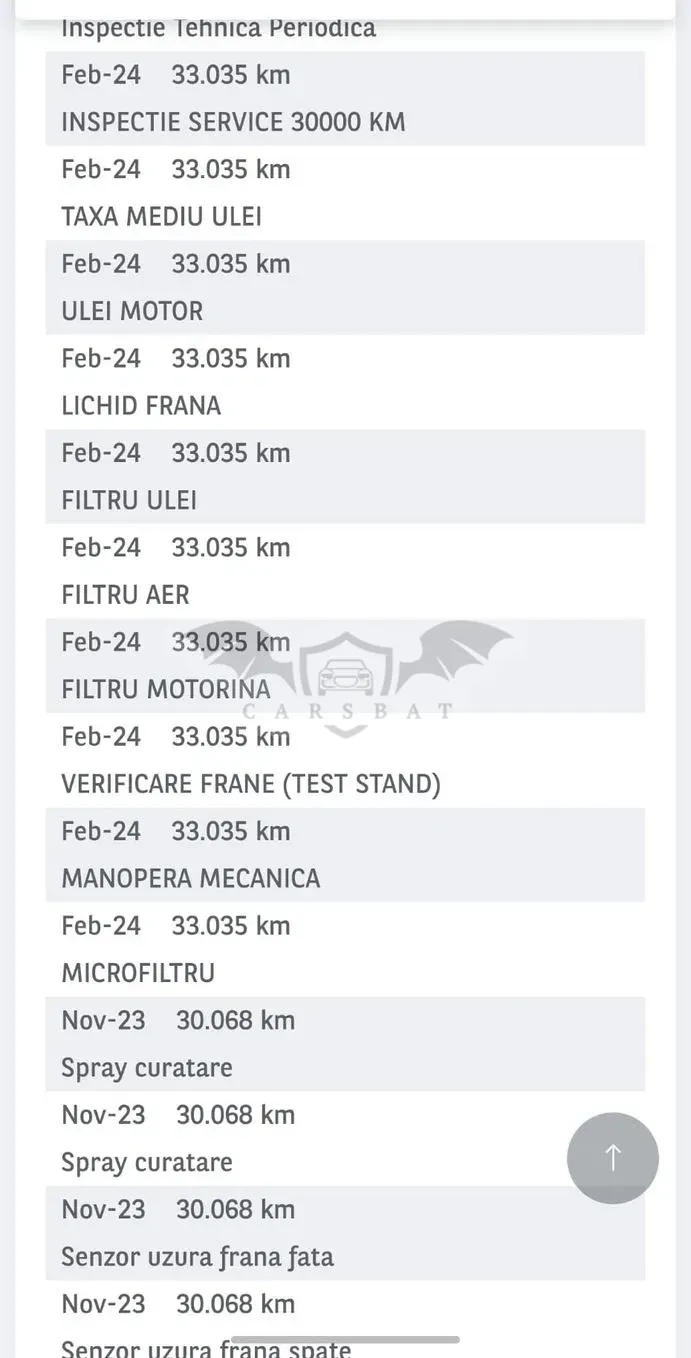Select the LICHID FRANA entry

click(345, 382)
